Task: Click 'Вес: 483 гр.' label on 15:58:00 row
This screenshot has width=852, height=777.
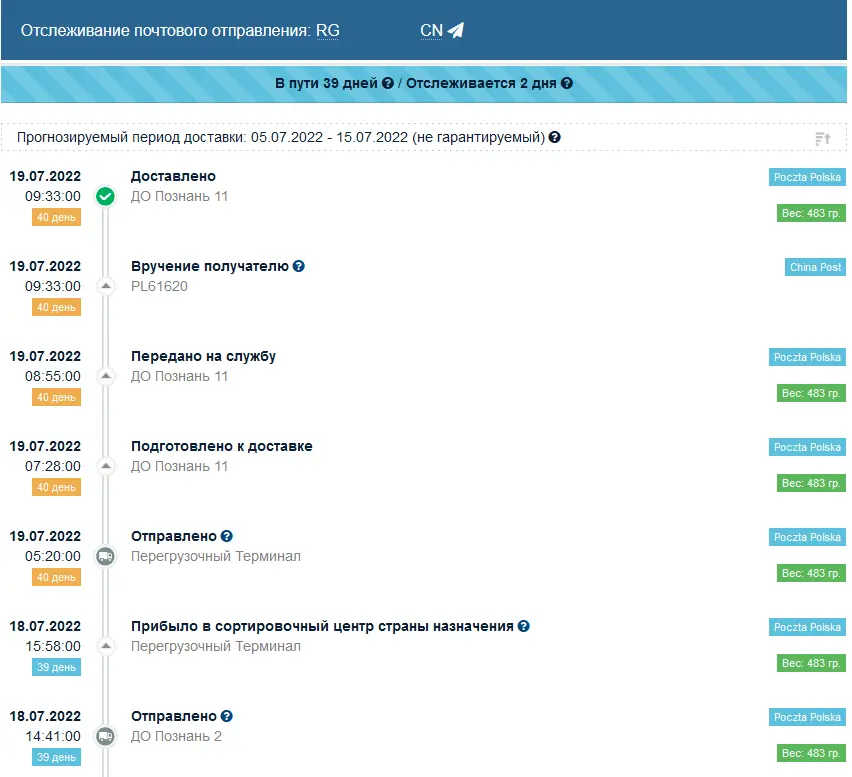Action: pos(811,663)
